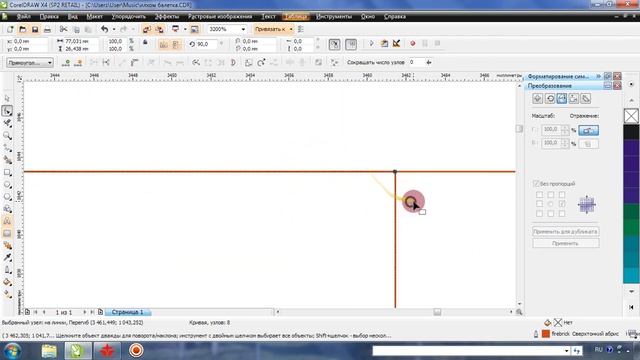Open the 'Прямоугол...' selection mode dropdown

[50, 63]
